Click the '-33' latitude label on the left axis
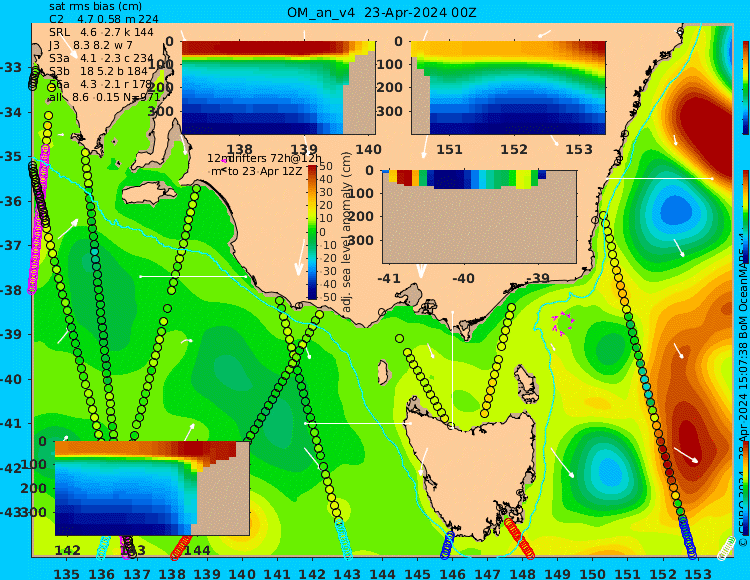750x580 pixels. tap(11, 67)
